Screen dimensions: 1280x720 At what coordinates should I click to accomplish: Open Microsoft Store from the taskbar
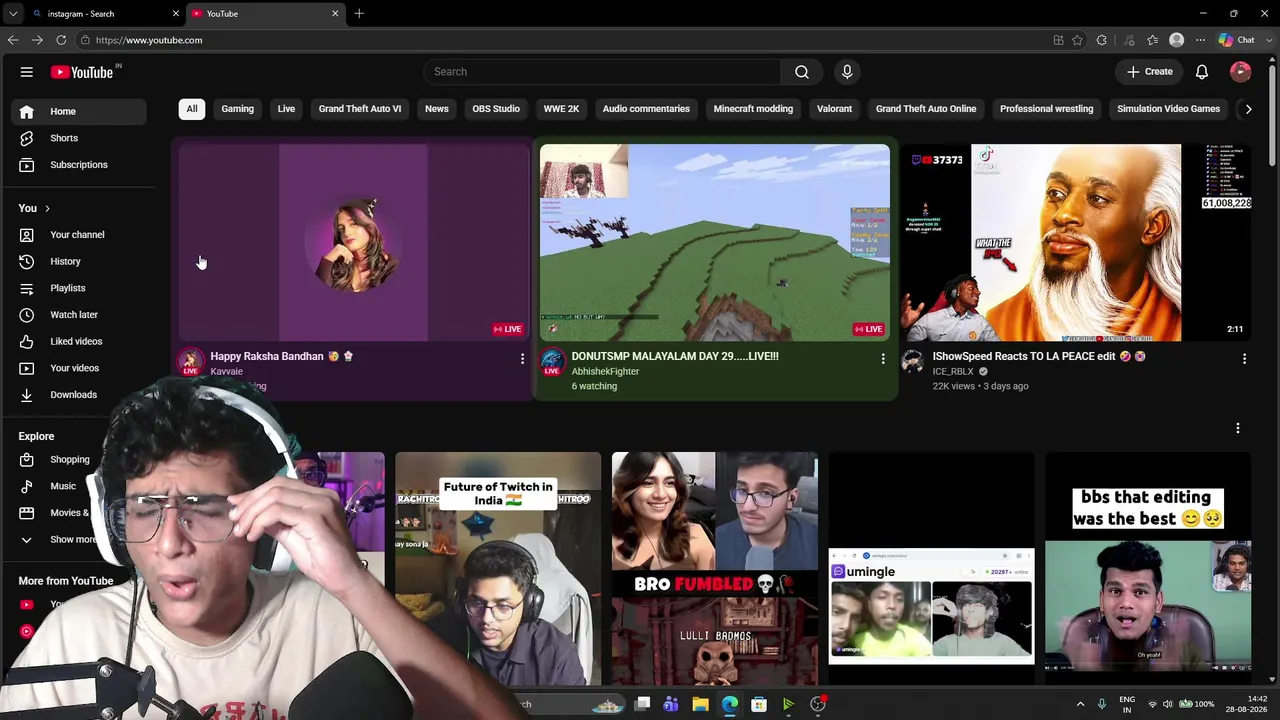(x=759, y=704)
